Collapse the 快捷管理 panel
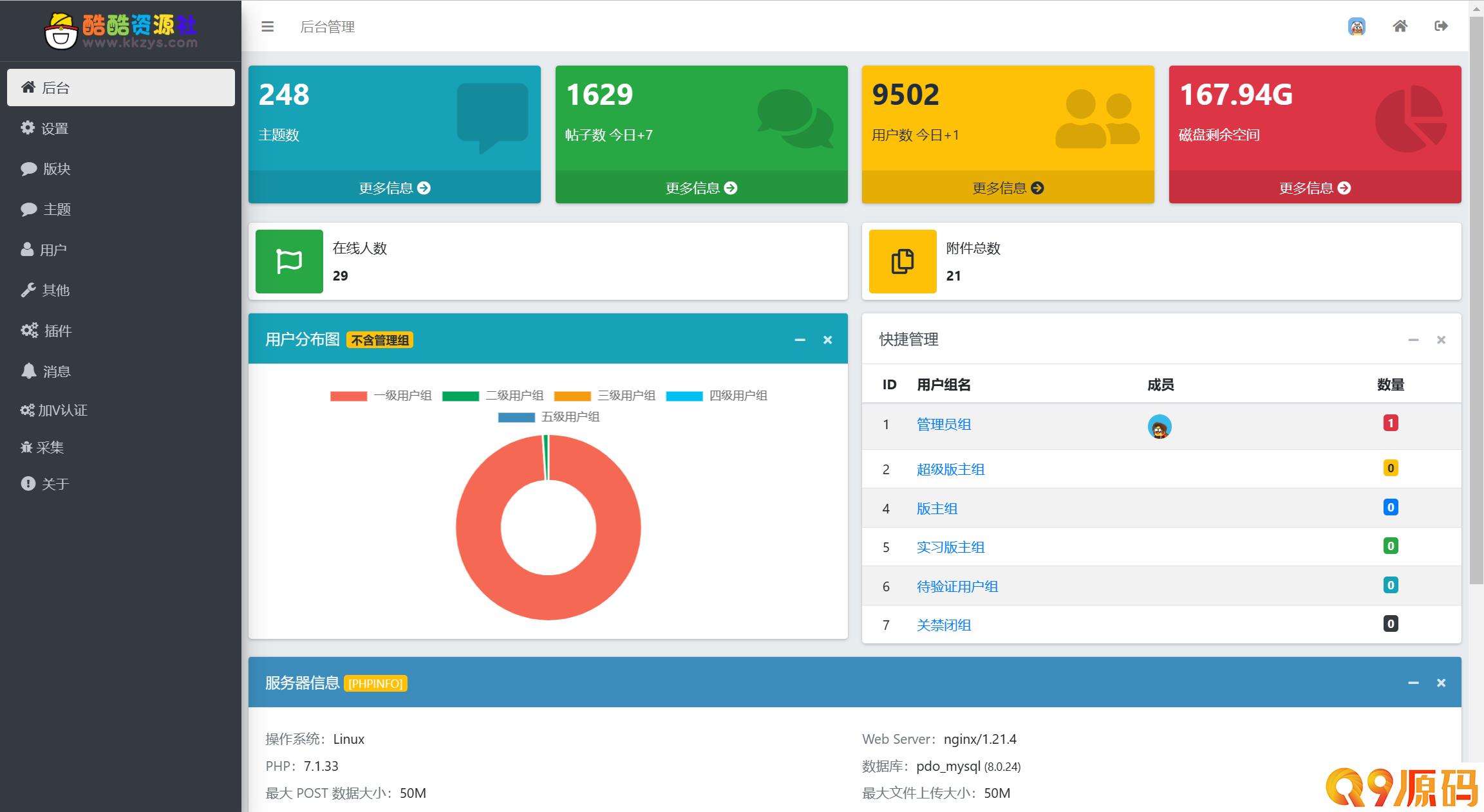This screenshot has height=812, width=1484. tap(1413, 340)
